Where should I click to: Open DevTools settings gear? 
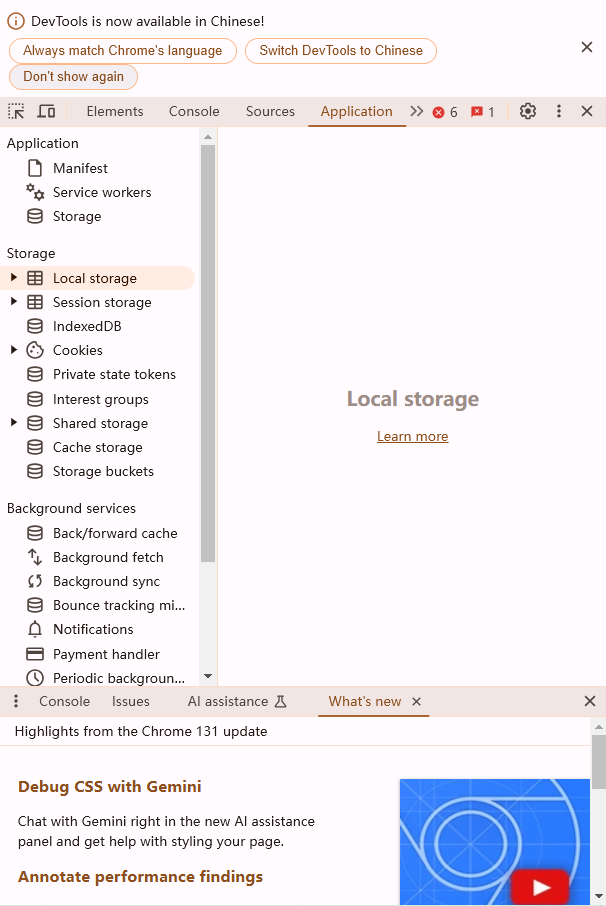[x=527, y=111]
